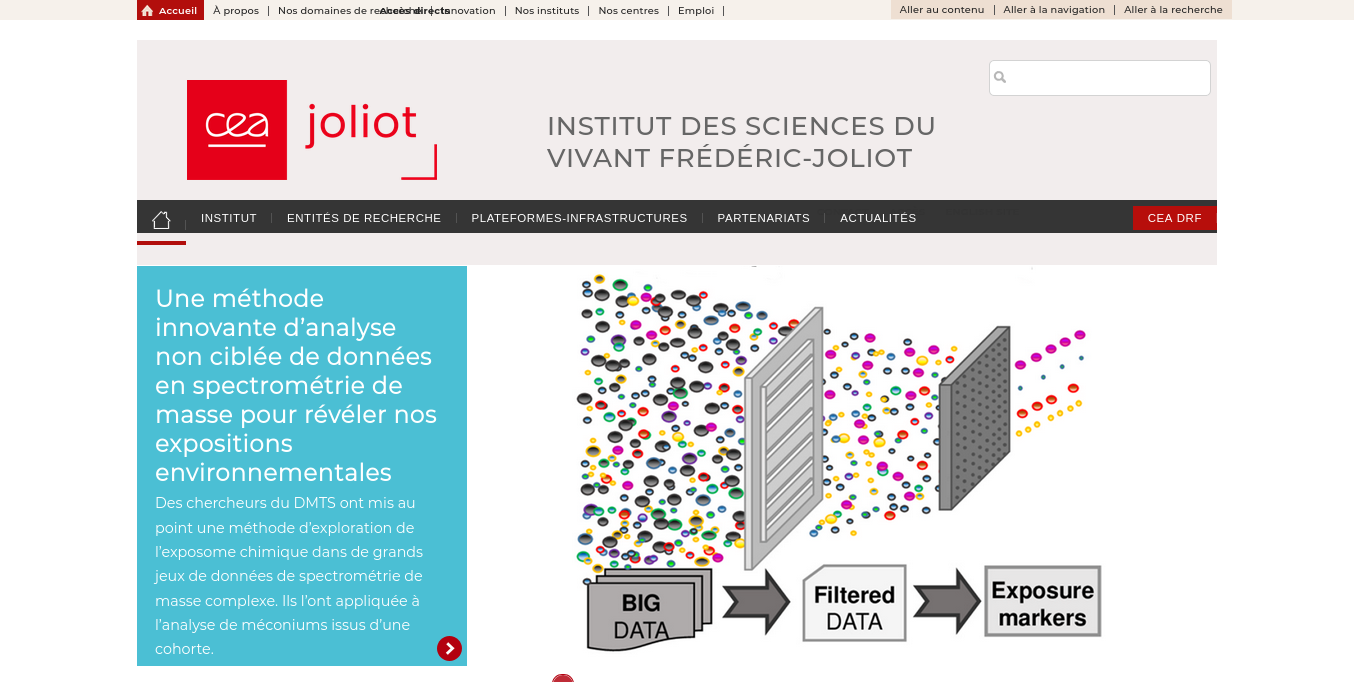This screenshot has height=682, width=1366.
Task: Expand the Plateformes-Infrastructures menu
Action: pyautogui.click(x=579, y=218)
